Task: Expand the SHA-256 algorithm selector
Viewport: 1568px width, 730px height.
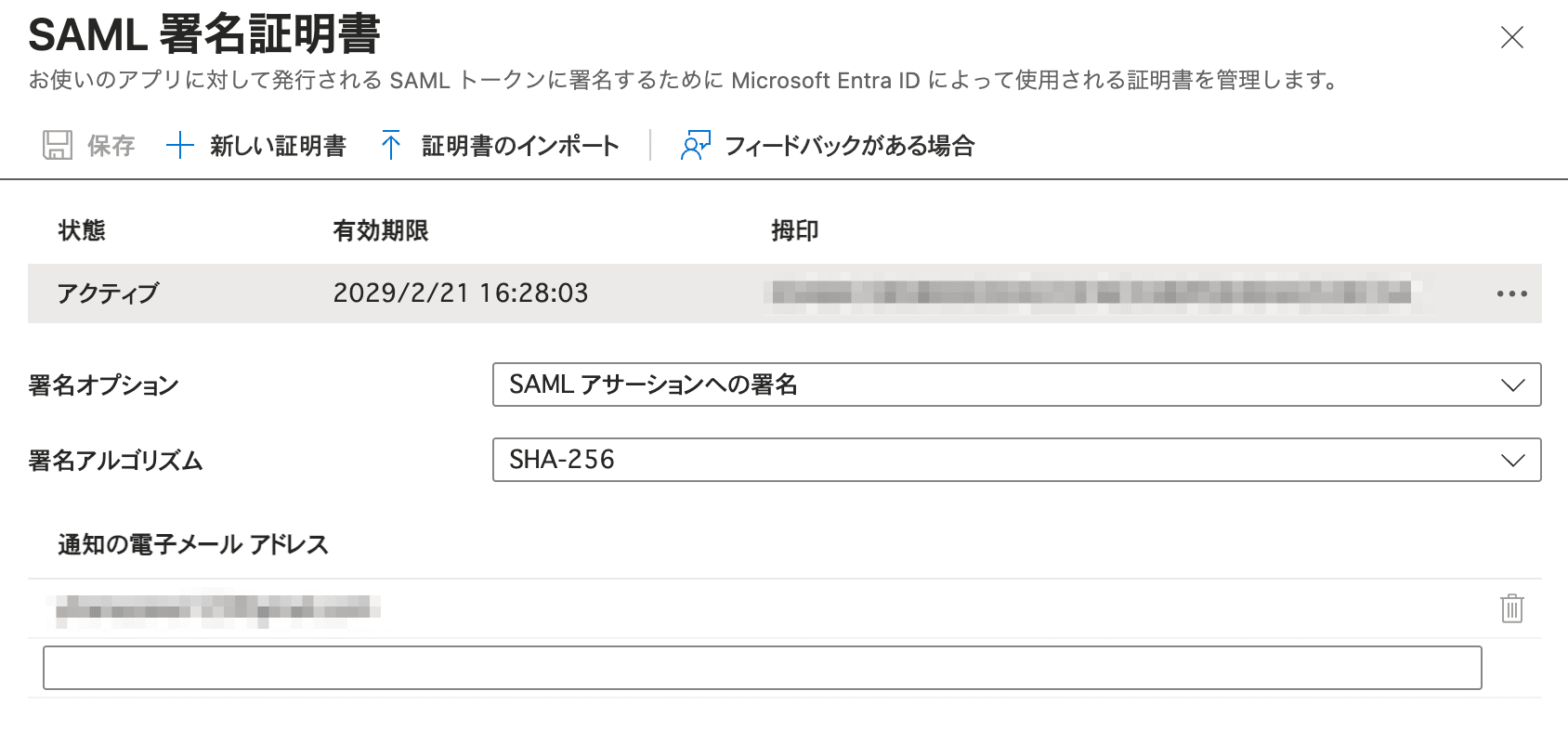Action: [x=1512, y=459]
